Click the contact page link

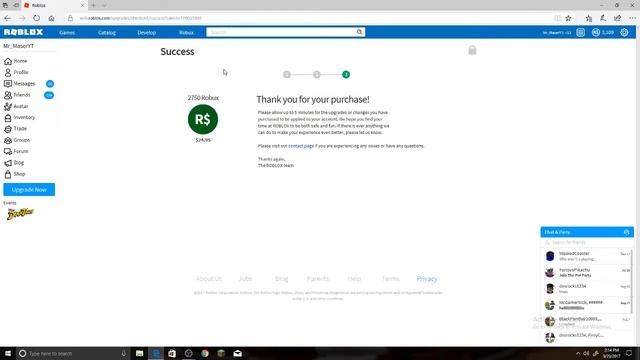pyautogui.click(x=301, y=146)
